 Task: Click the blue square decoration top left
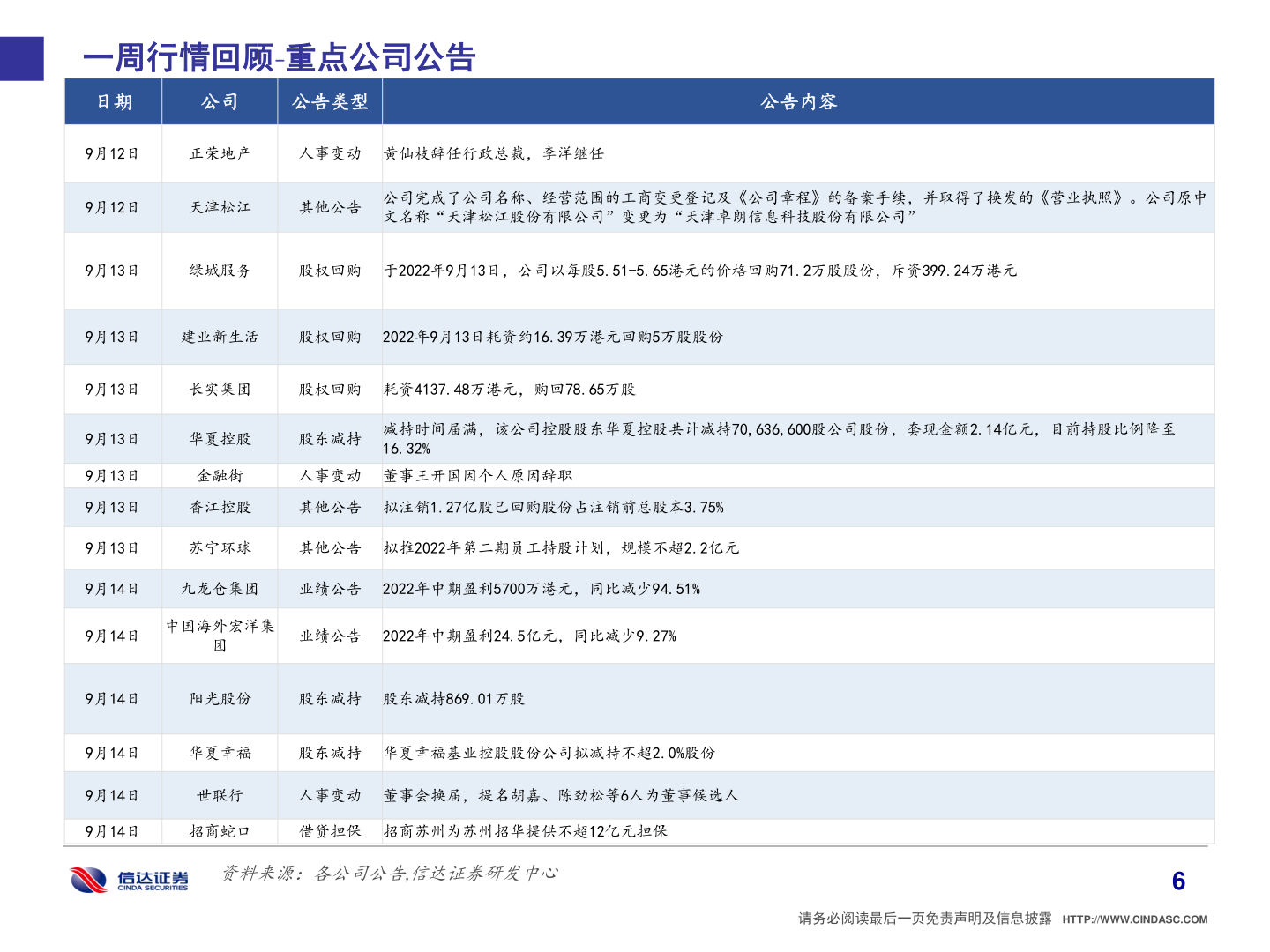20,57
